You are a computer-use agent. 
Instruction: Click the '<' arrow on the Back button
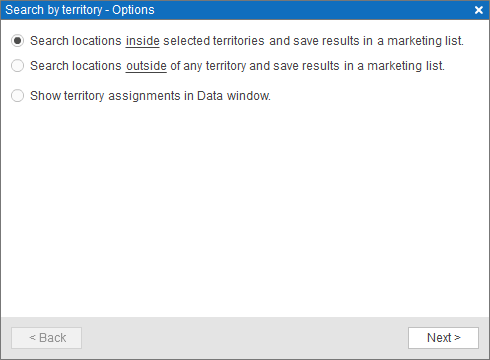pos(32,338)
